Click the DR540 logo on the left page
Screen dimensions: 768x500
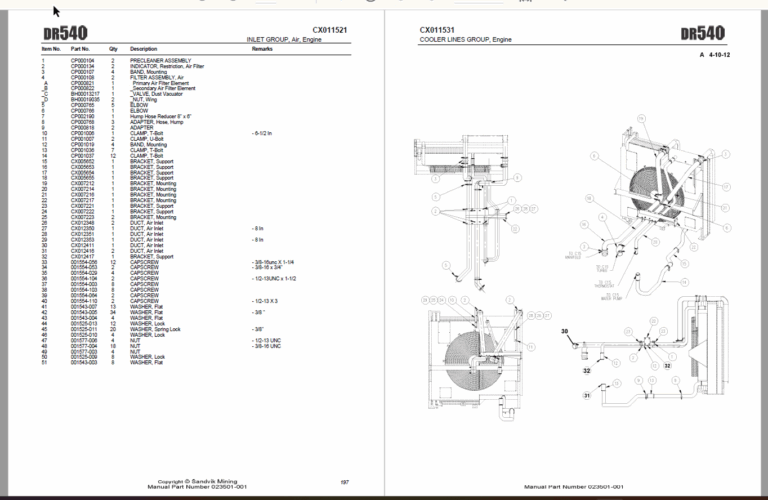65,33
